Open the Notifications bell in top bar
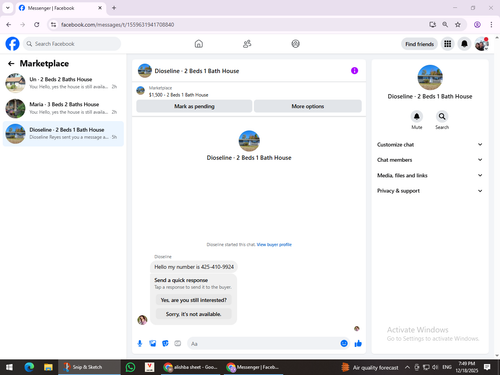 pos(464,44)
